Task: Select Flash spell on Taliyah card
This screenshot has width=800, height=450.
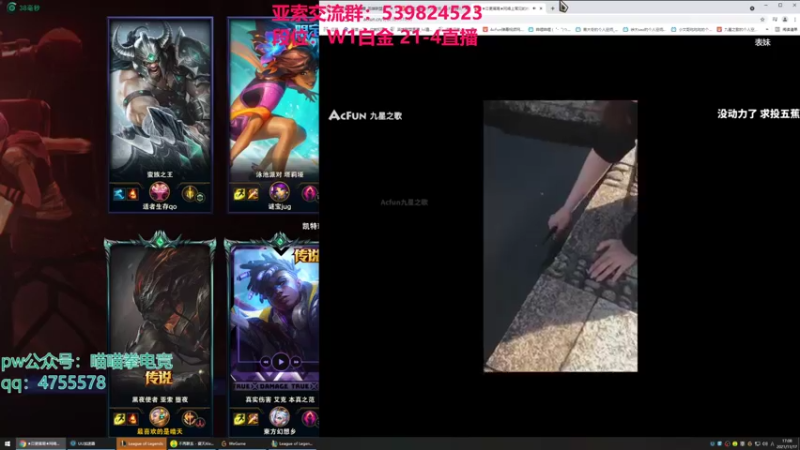Action: click(239, 194)
